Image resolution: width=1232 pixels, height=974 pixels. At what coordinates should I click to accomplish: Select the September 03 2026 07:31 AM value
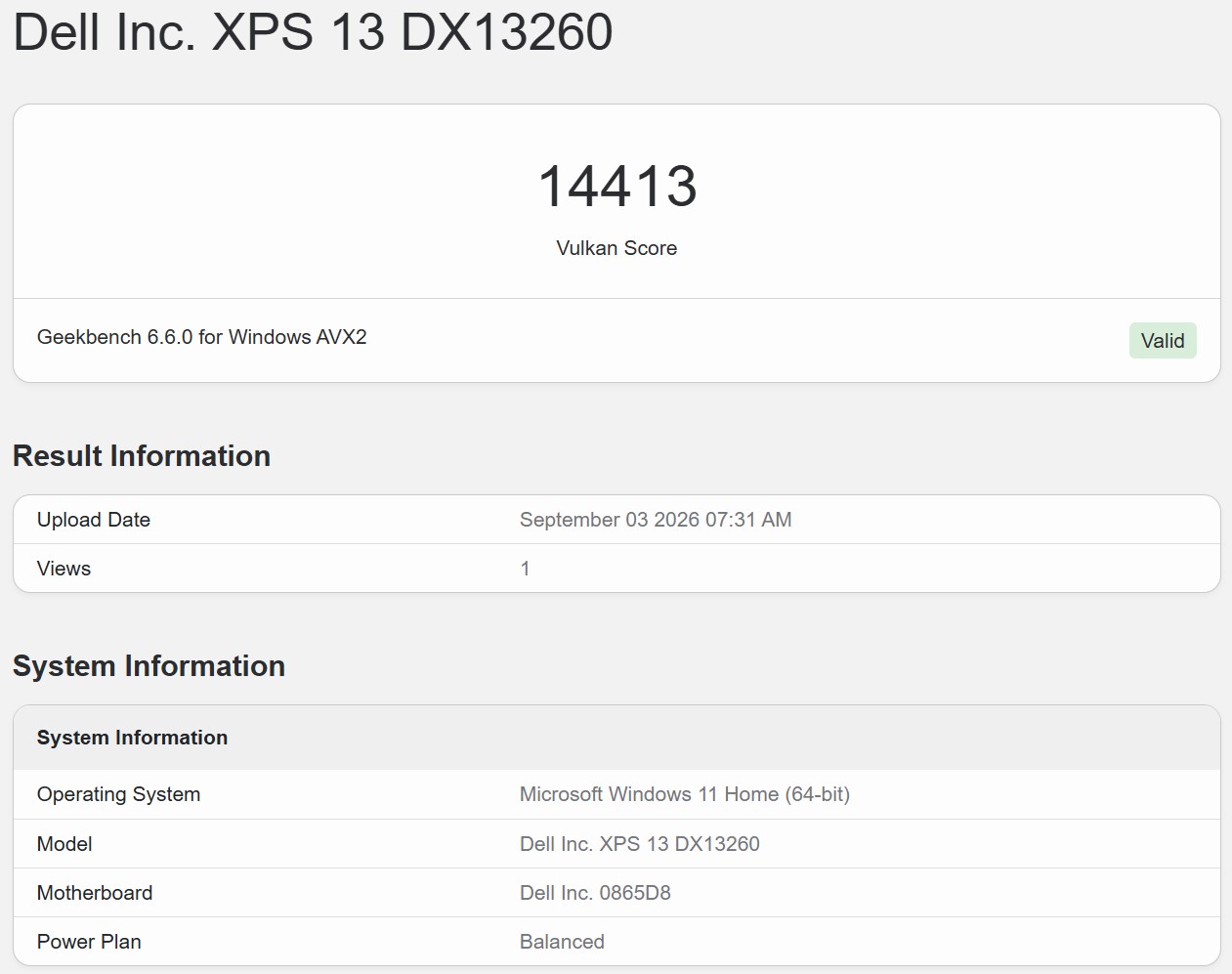pyautogui.click(x=656, y=520)
